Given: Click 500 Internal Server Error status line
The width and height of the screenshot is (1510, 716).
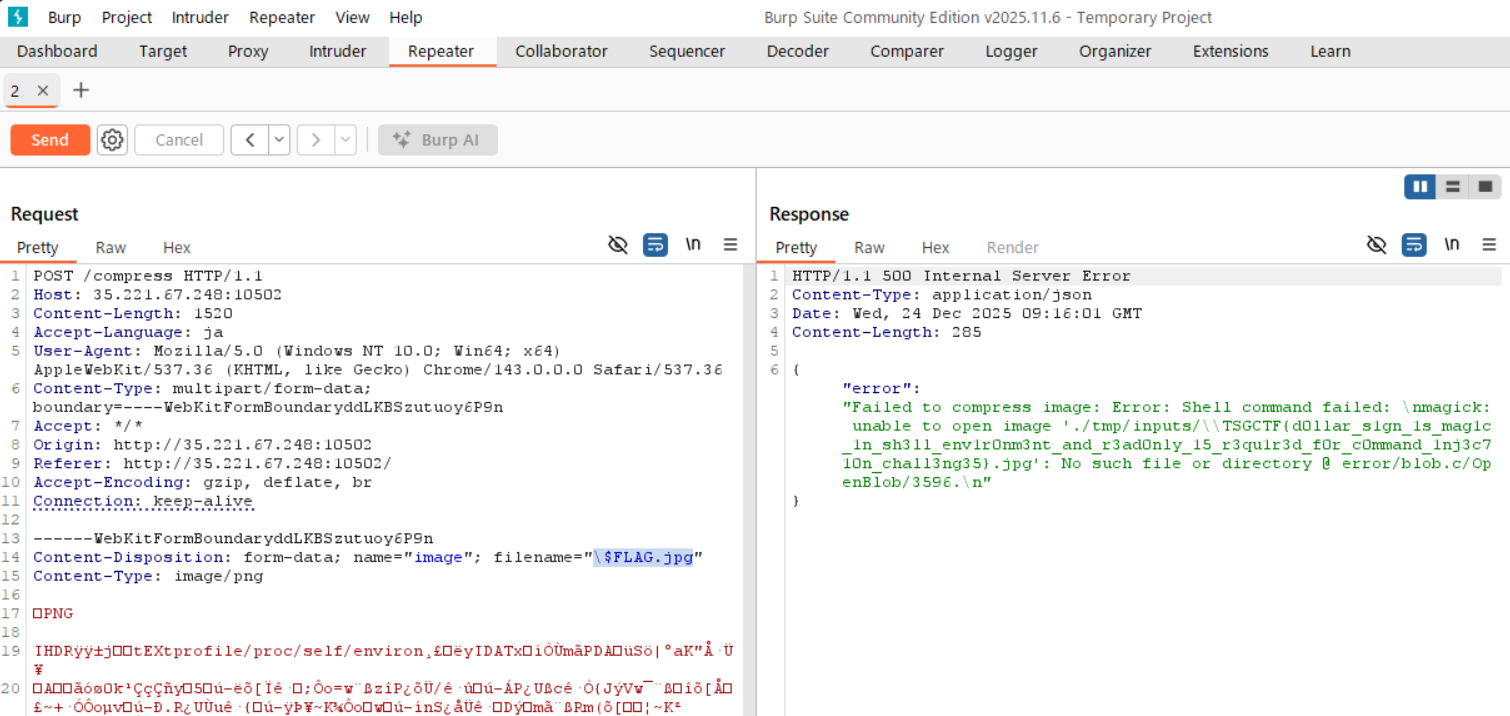Looking at the screenshot, I should [961, 276].
